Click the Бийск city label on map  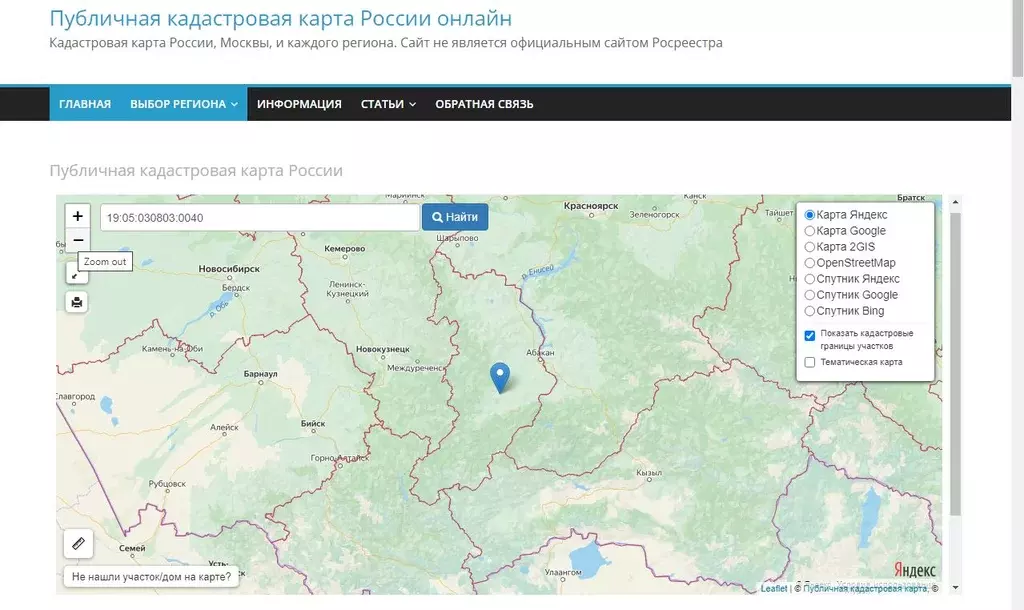click(313, 424)
